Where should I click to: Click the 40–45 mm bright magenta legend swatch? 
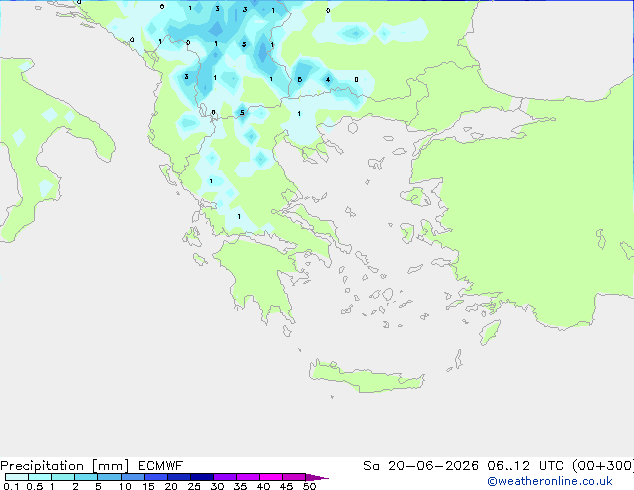click(x=271, y=477)
